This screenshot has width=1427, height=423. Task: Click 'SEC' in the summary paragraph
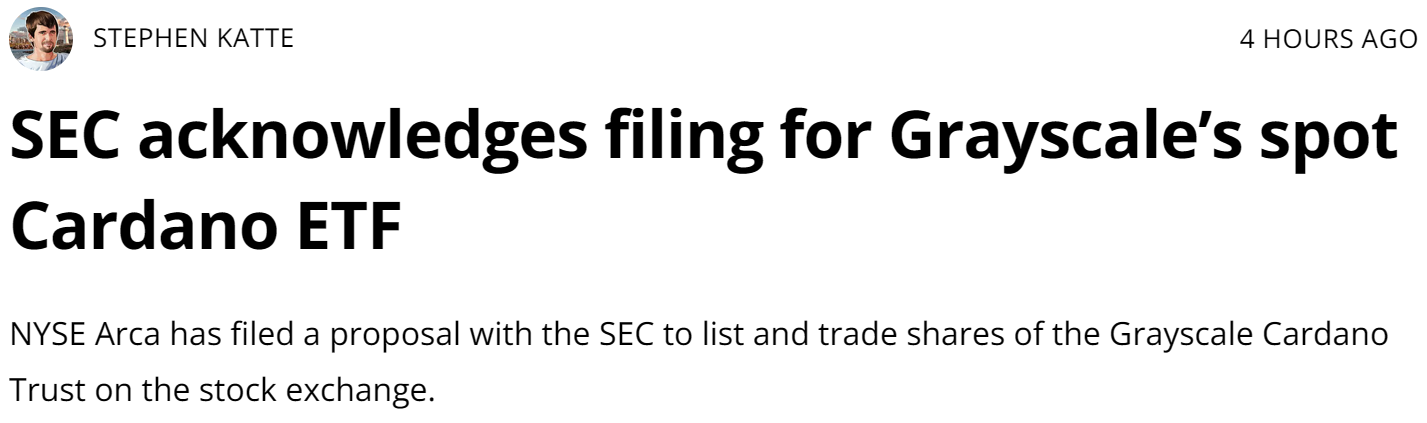tap(629, 335)
